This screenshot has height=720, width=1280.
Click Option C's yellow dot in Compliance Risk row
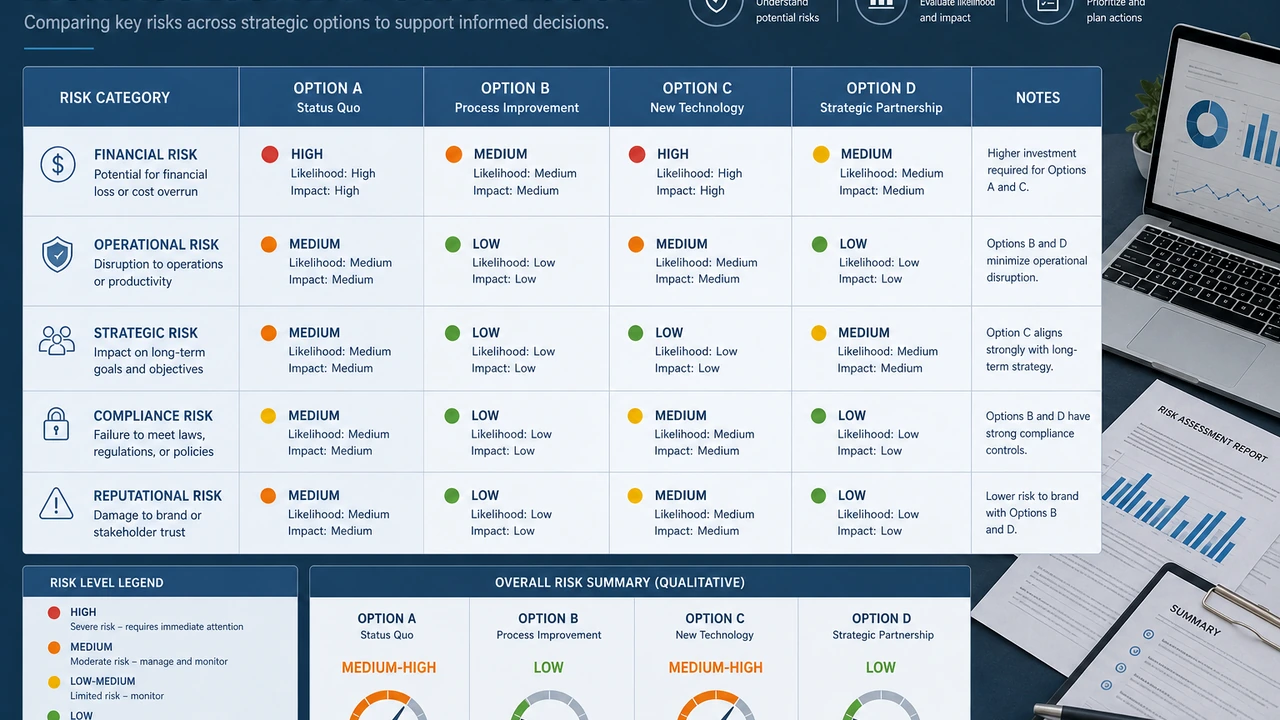tap(635, 416)
